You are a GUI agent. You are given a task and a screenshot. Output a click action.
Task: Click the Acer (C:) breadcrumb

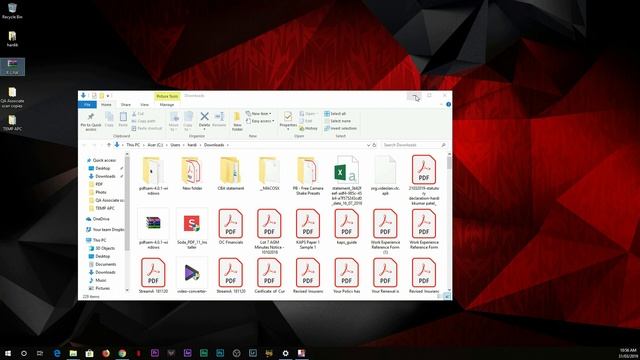[x=155, y=145]
